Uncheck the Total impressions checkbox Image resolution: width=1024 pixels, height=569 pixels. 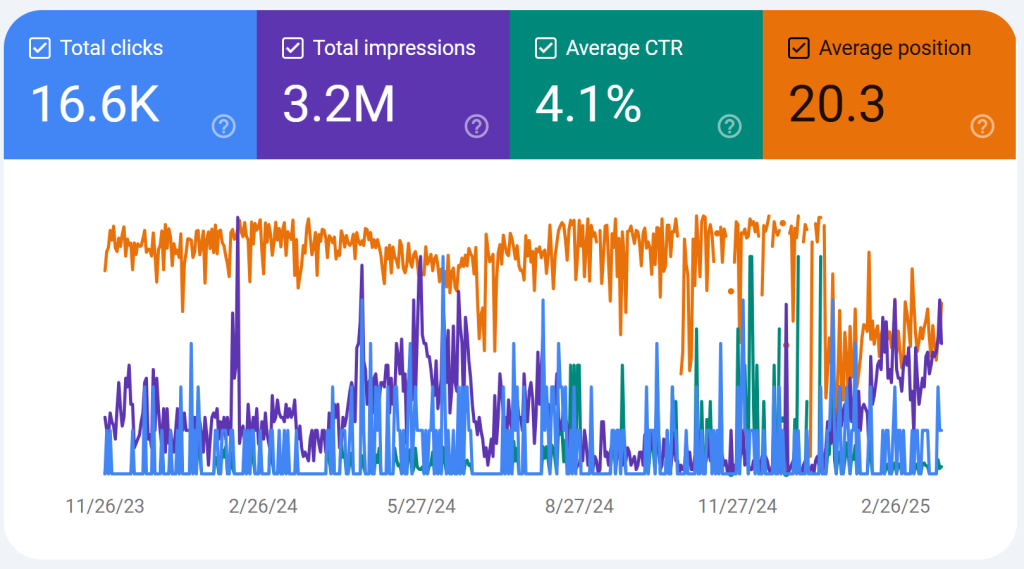pos(293,48)
